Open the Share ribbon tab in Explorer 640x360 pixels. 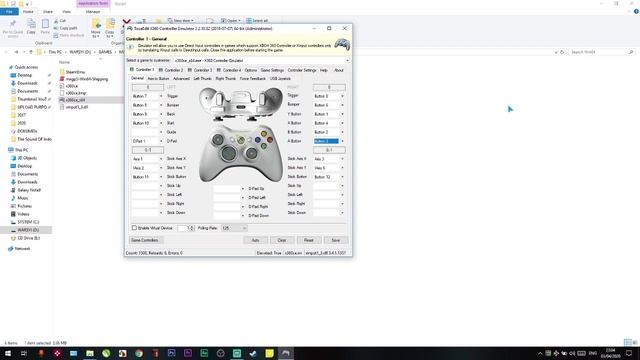point(48,12)
